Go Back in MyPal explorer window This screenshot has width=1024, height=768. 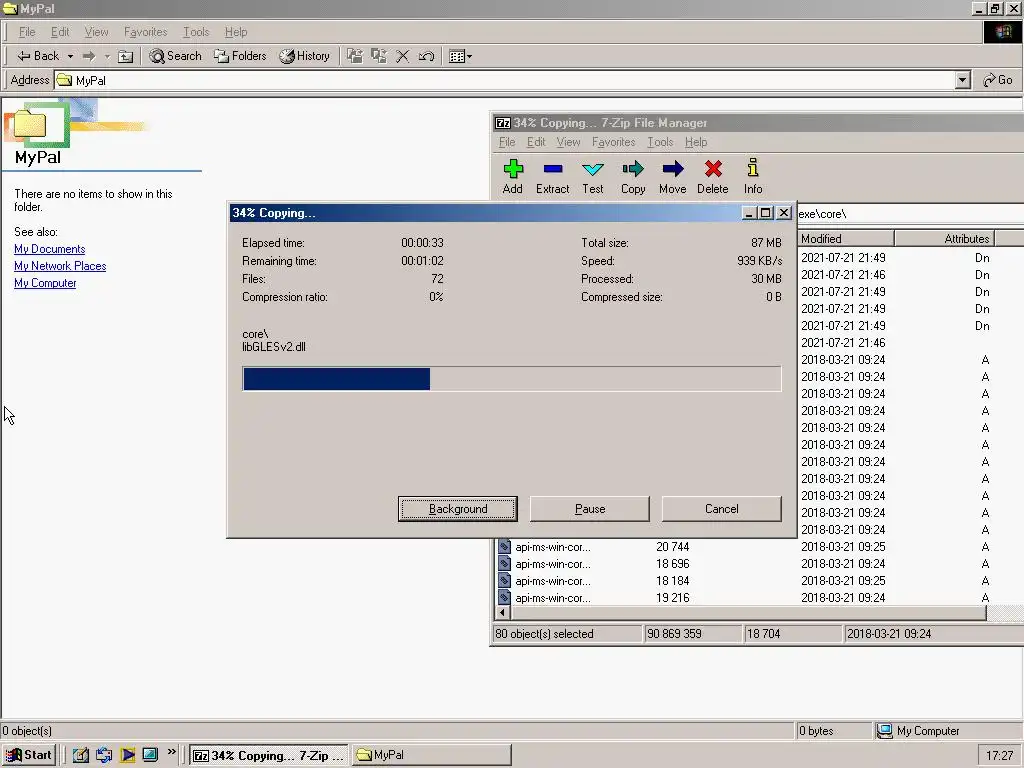coord(38,56)
